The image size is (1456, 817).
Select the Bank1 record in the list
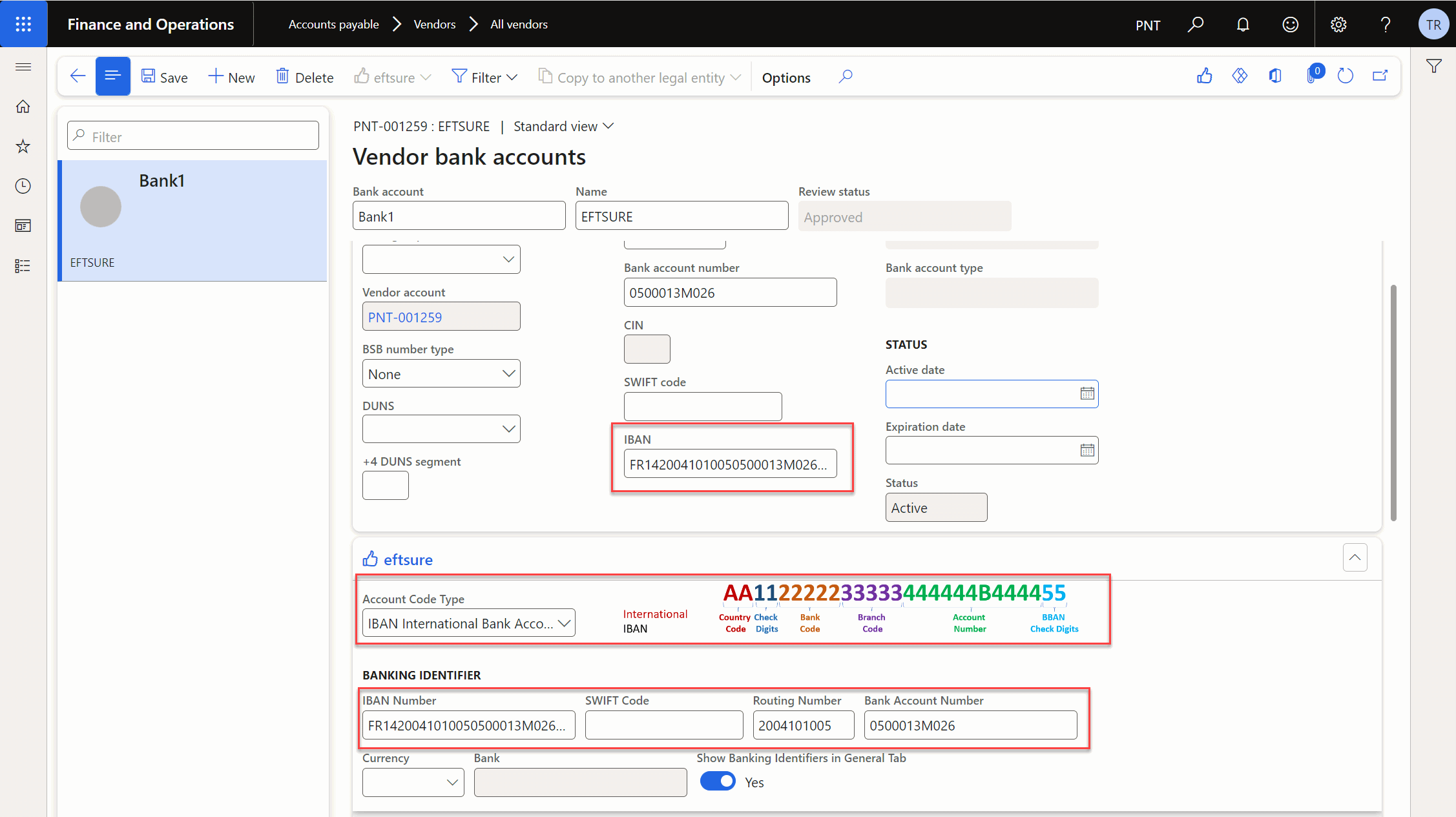click(192, 220)
